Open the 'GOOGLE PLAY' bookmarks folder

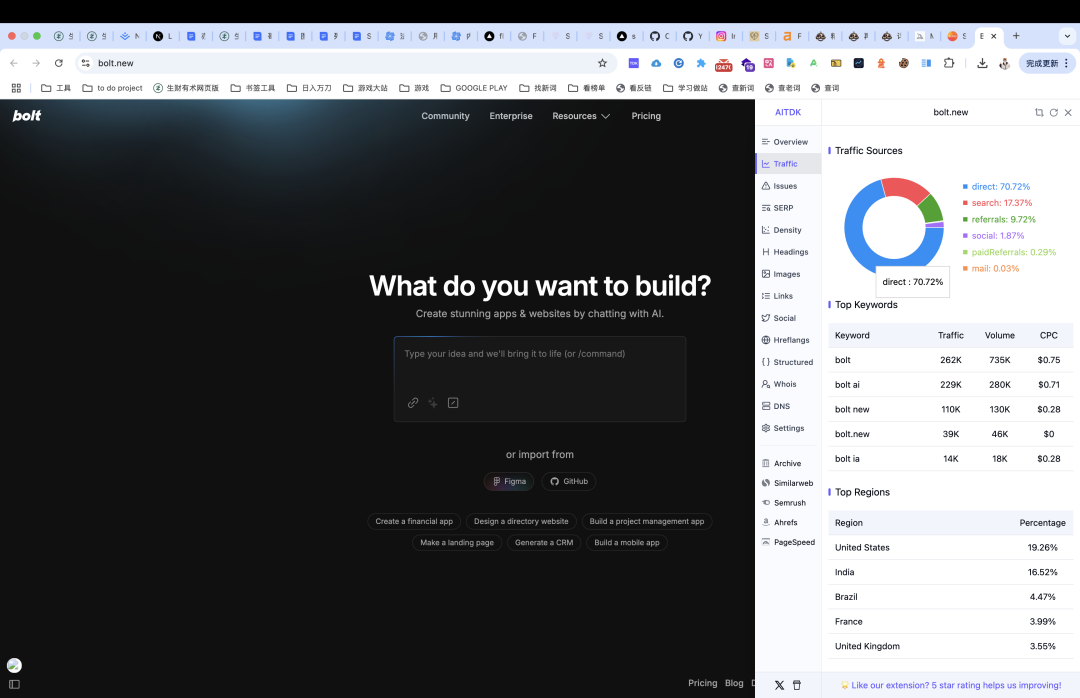pos(474,88)
